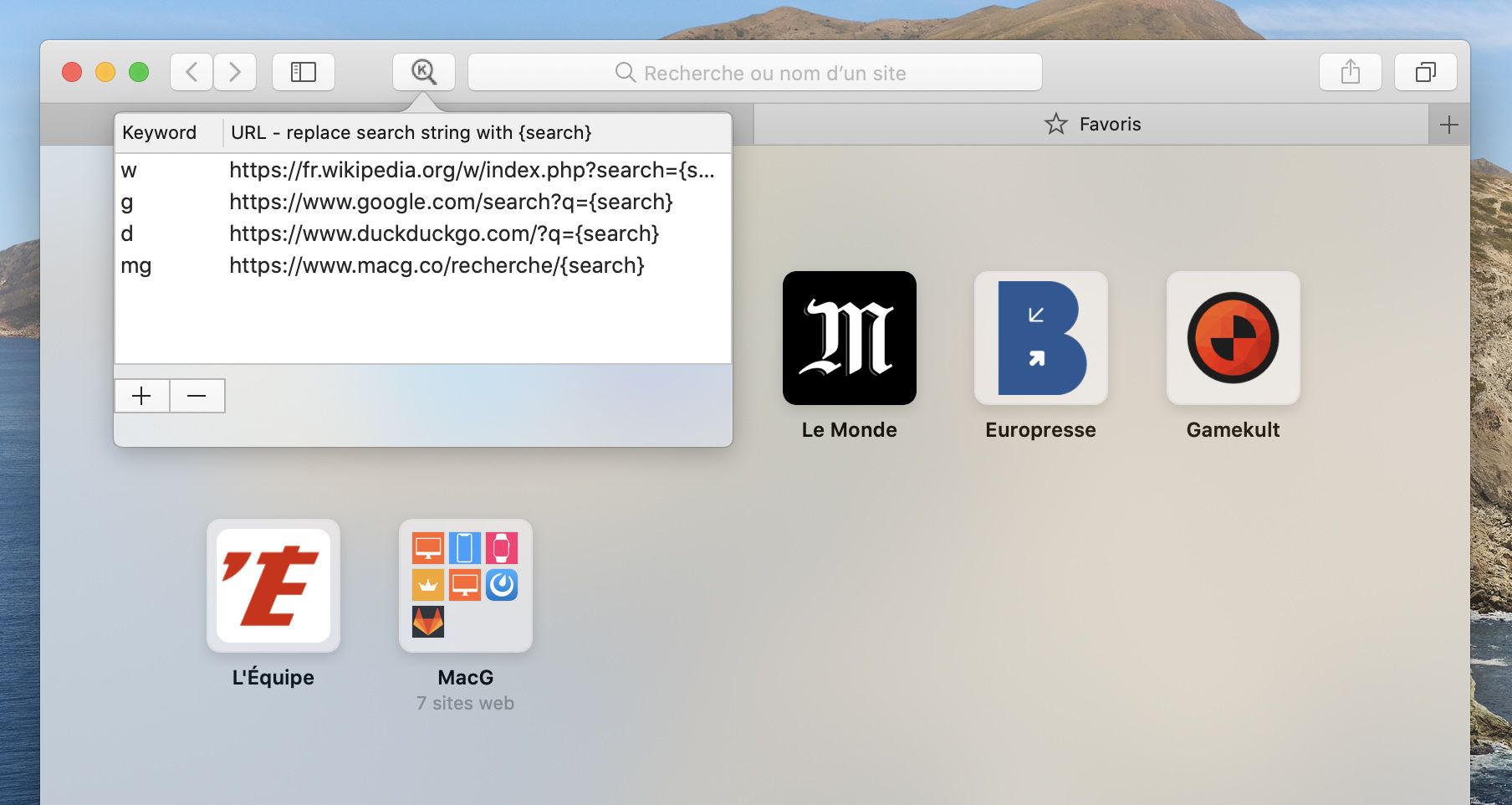This screenshot has height=805, width=1512.
Task: Open the MacG folder of 7 sites
Action: tap(465, 586)
